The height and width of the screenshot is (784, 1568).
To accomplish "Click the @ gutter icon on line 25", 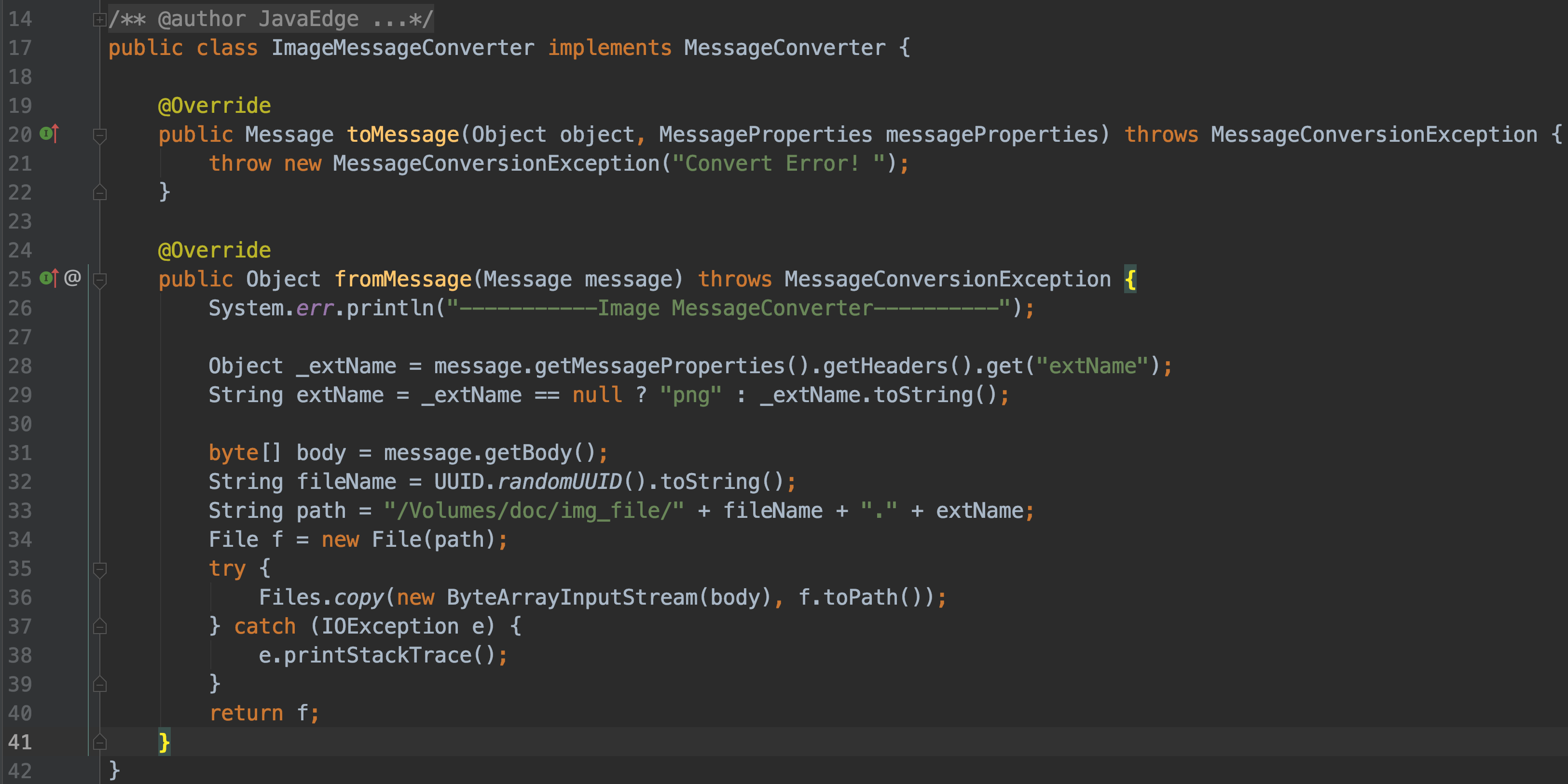I will coord(72,278).
